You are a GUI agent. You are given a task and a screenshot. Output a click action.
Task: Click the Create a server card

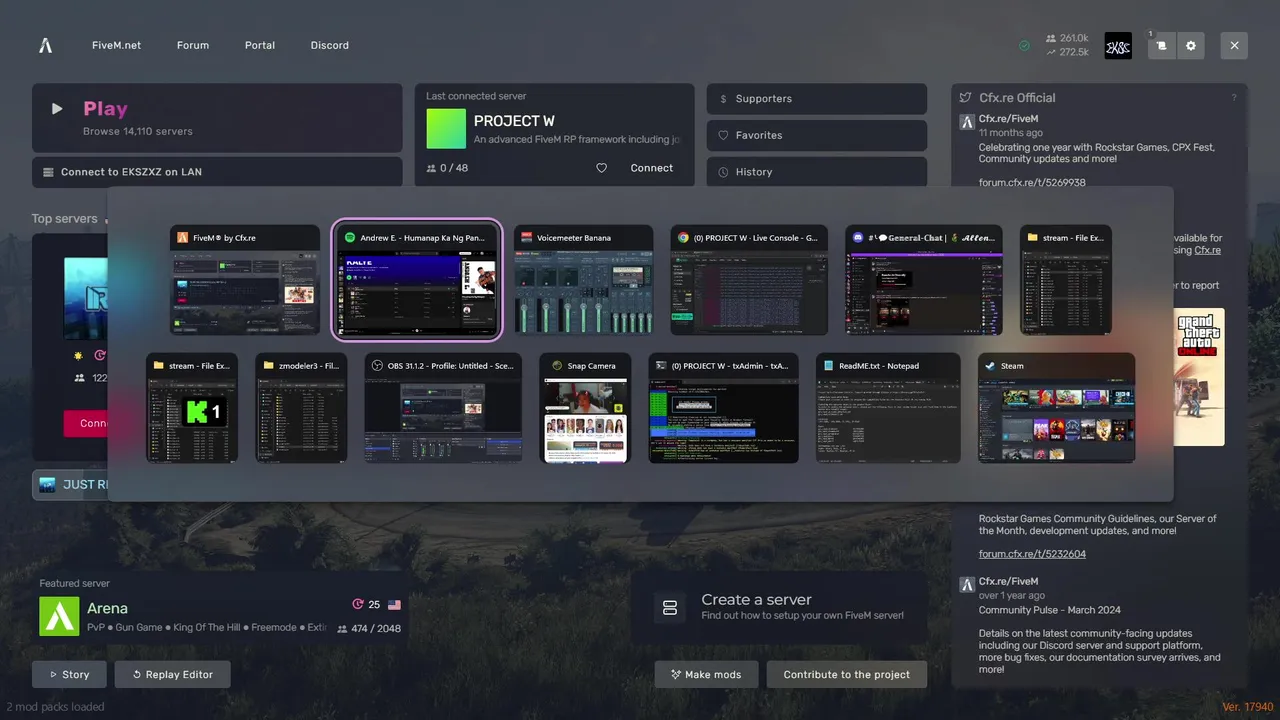click(779, 607)
